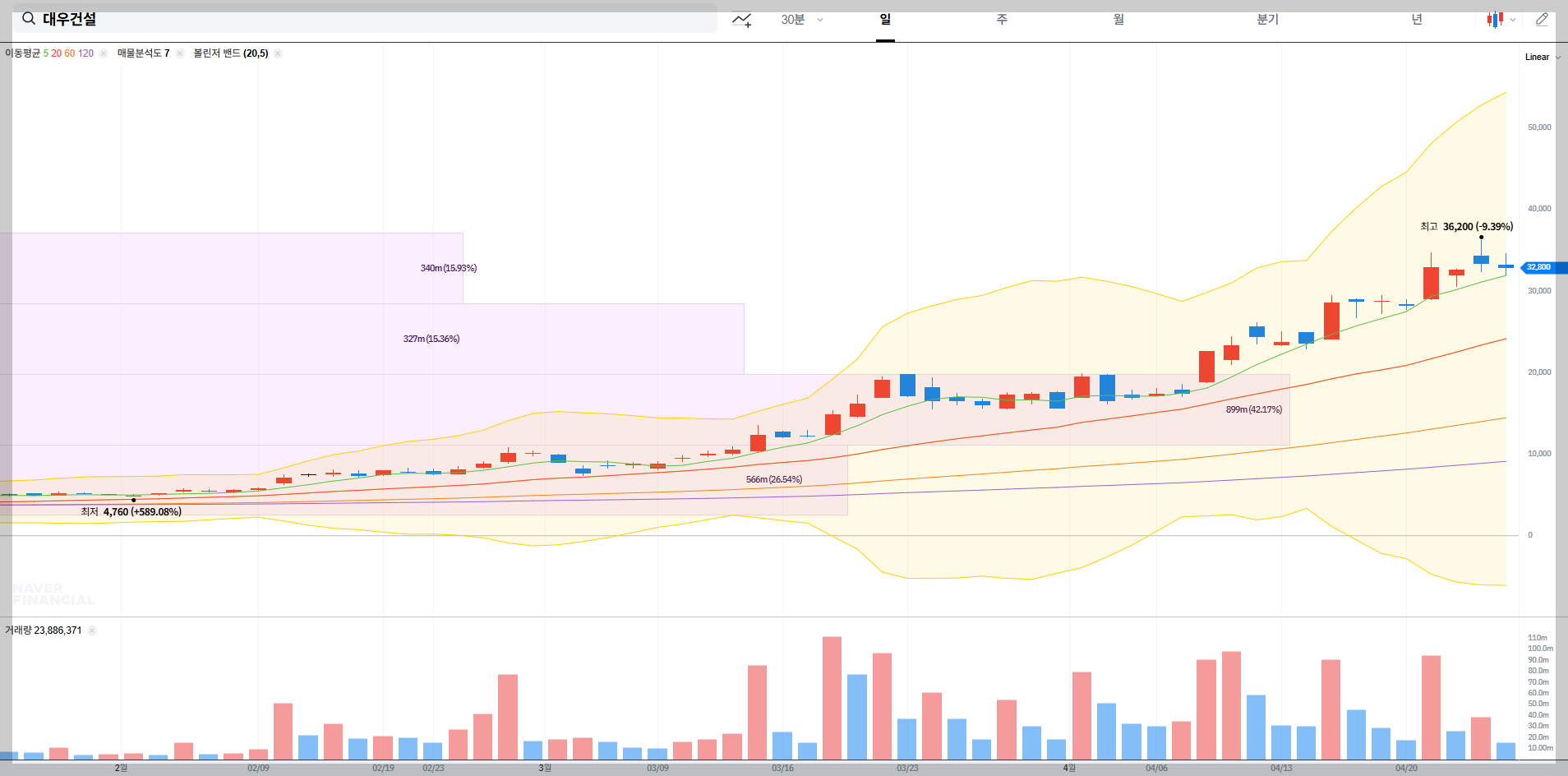
Task: Open the 30분 interval dropdown
Action: pyautogui.click(x=801, y=20)
